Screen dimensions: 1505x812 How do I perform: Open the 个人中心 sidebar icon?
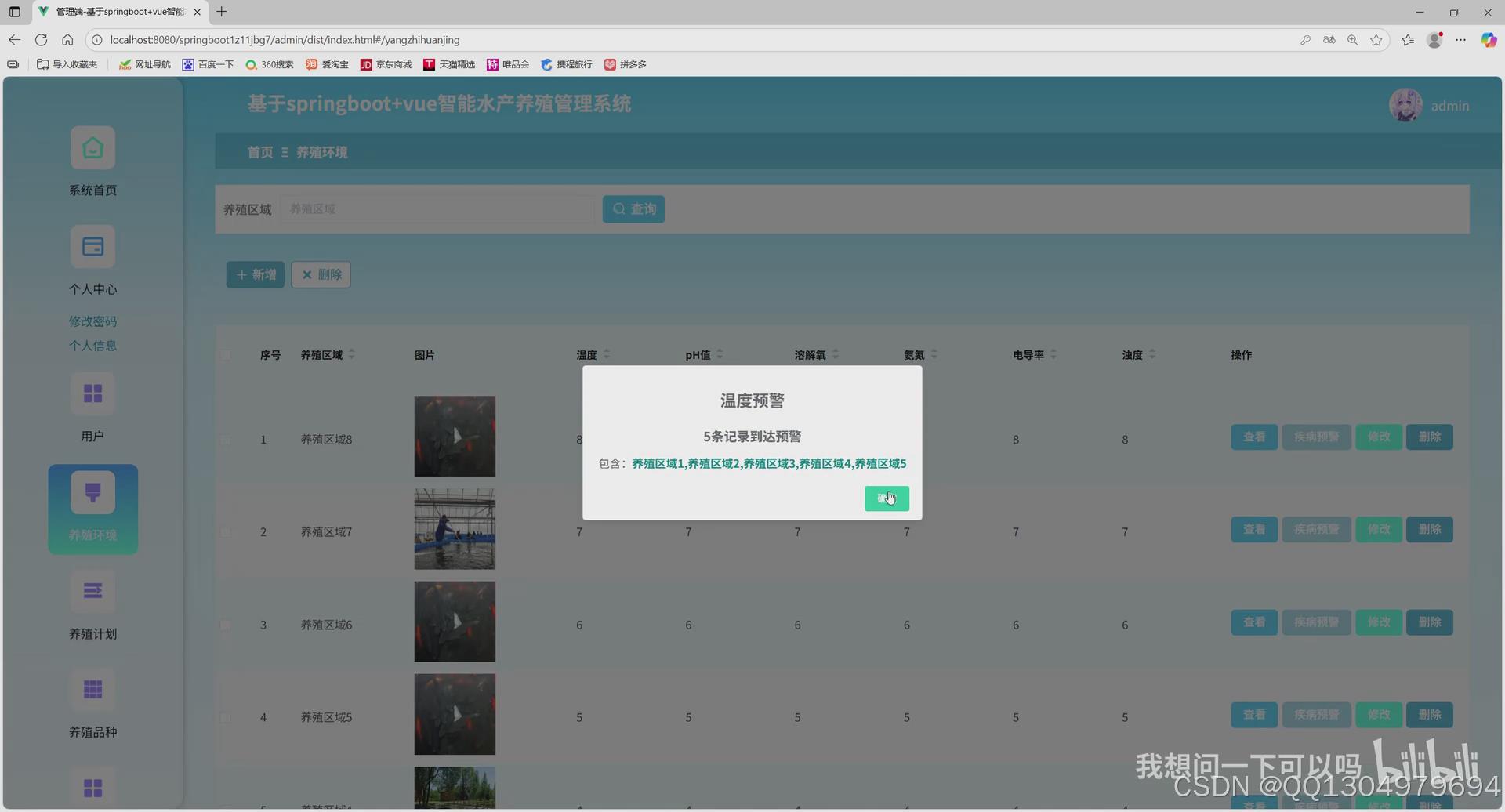click(x=92, y=247)
